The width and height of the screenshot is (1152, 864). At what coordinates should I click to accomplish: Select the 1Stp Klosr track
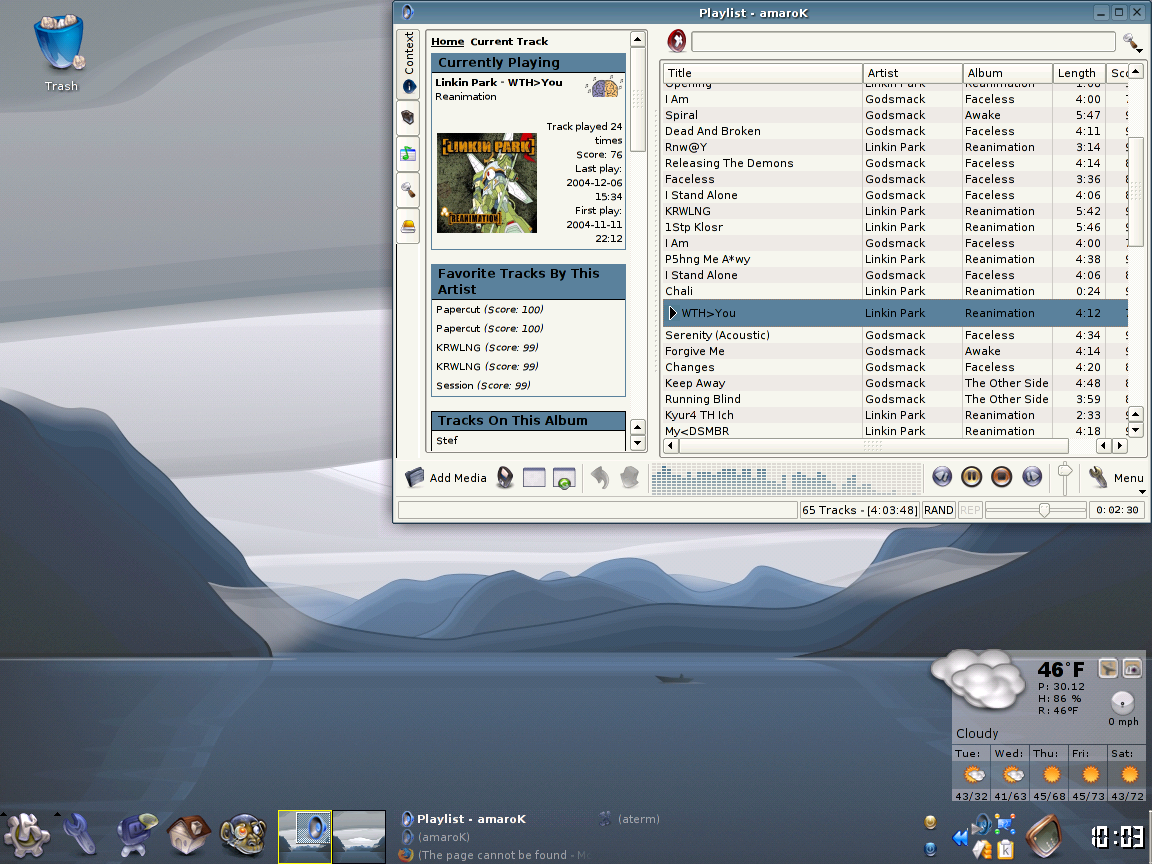(895, 228)
